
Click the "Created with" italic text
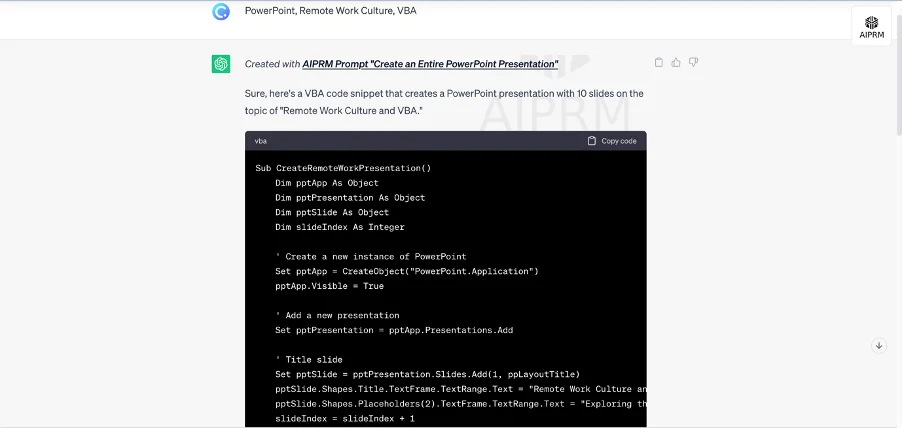click(273, 64)
